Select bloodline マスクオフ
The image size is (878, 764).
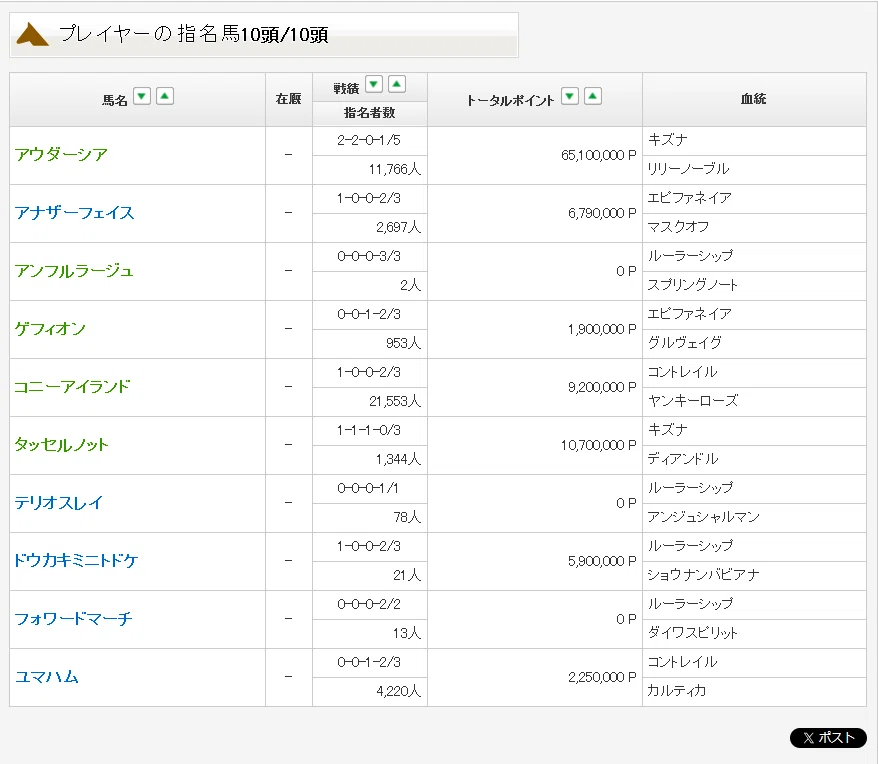(x=678, y=227)
